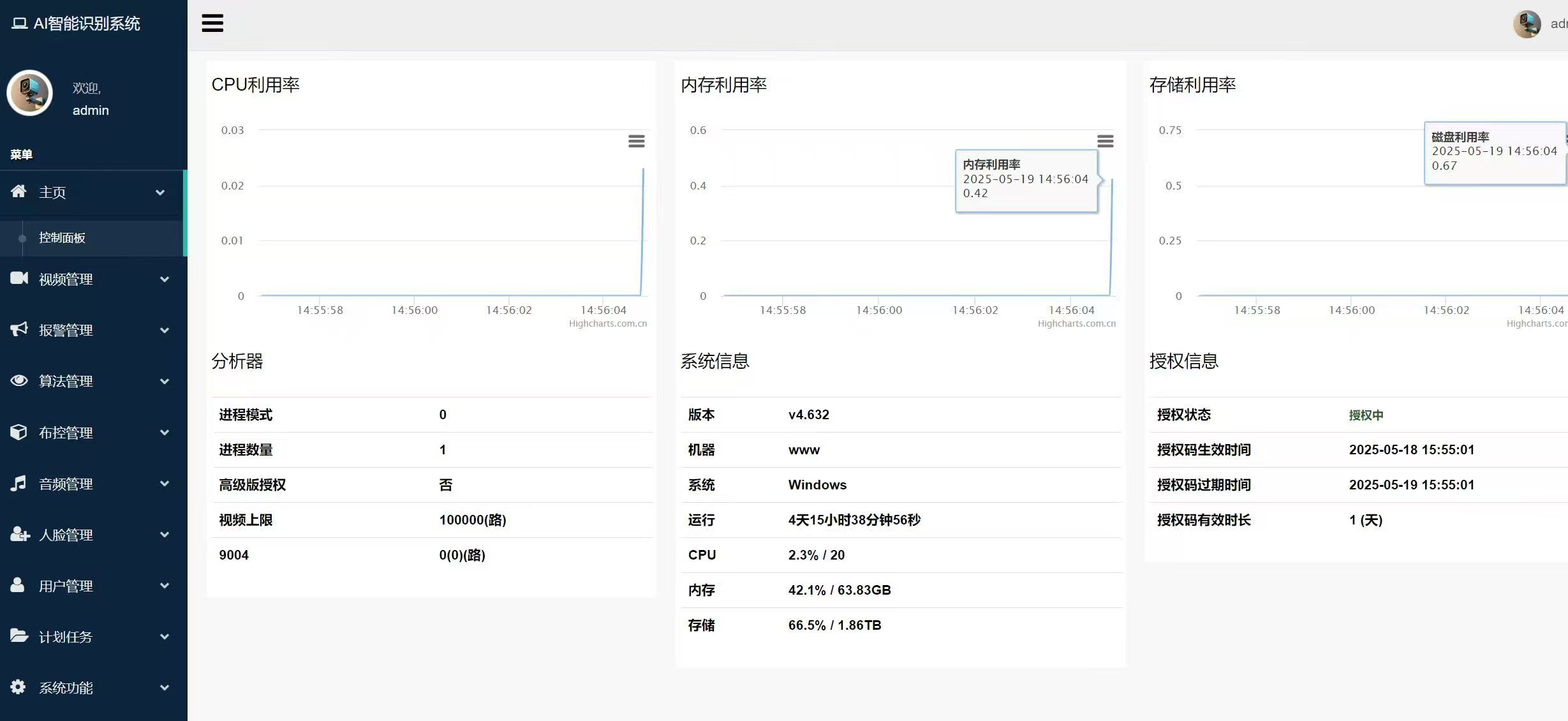Click the 报警管理 alarm icon
Screen dimensions: 1568x721
[x=19, y=329]
